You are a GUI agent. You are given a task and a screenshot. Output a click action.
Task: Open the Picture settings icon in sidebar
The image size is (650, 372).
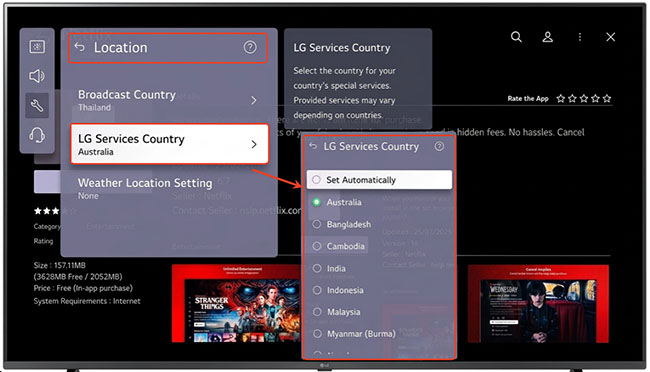37,46
